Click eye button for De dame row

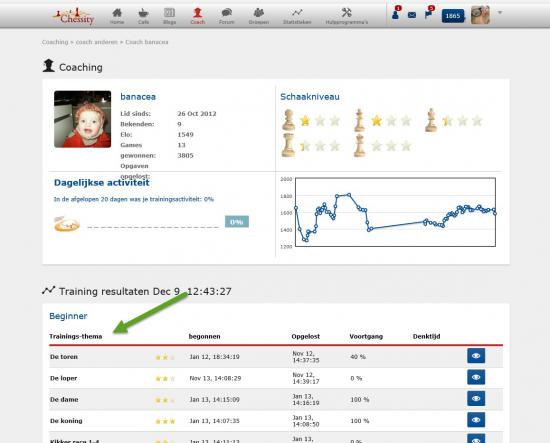coord(476,398)
